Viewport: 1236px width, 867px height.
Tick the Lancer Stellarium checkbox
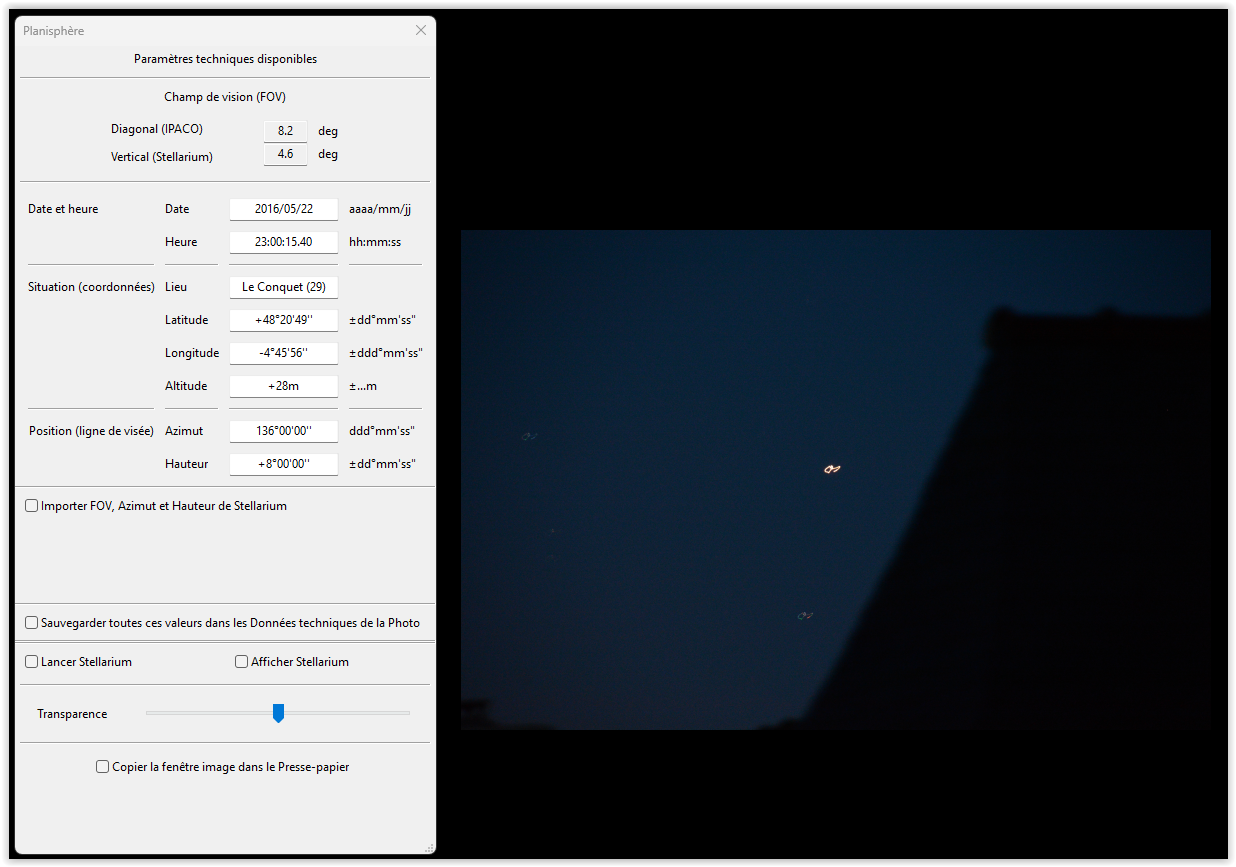point(32,662)
